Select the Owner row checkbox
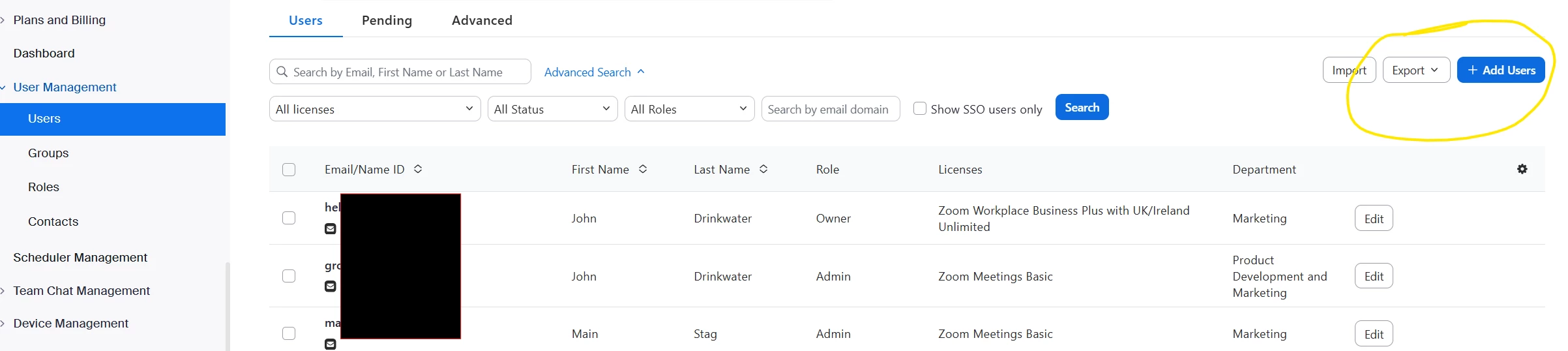Image resolution: width=1568 pixels, height=351 pixels. tap(289, 218)
